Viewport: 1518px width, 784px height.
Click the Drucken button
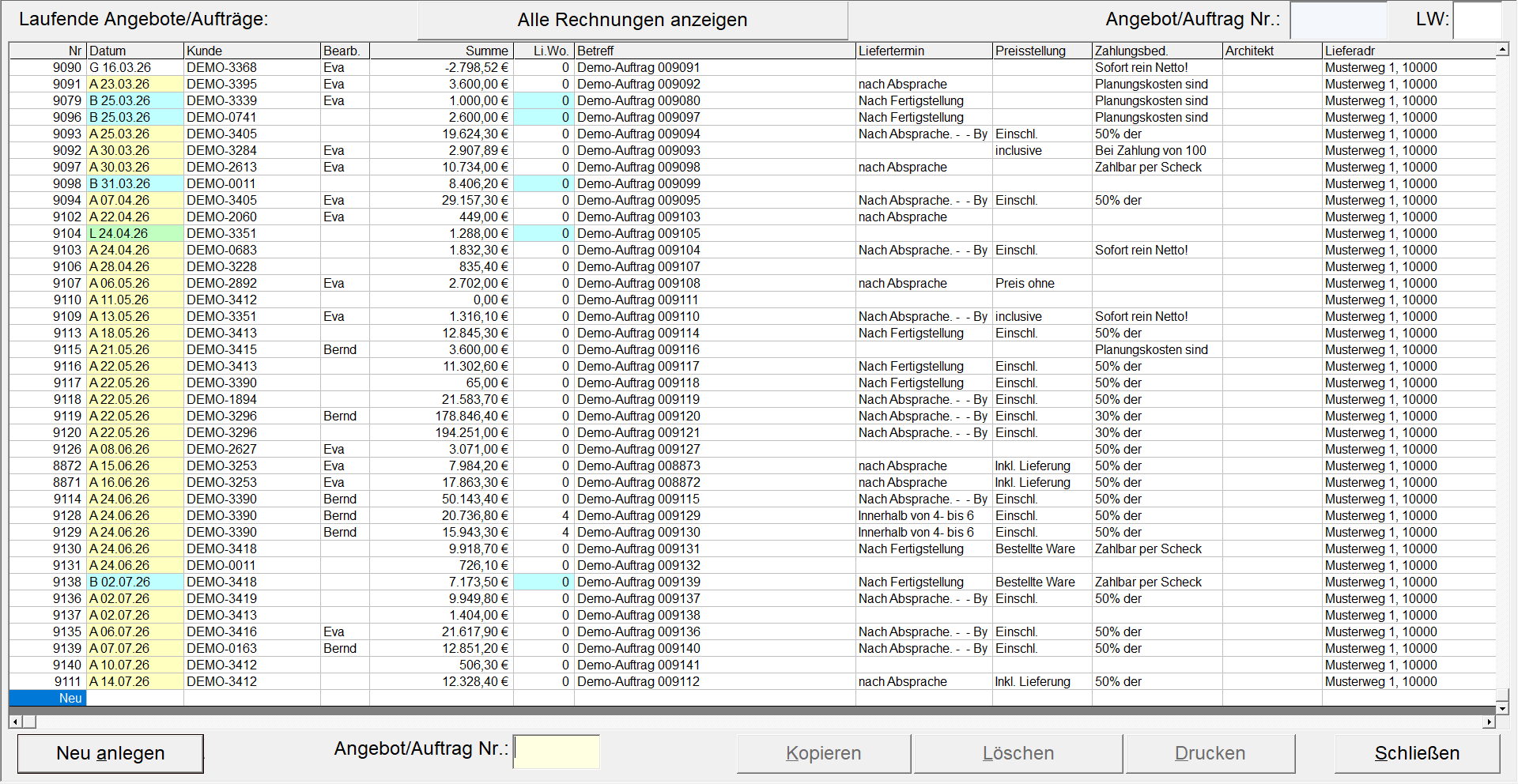click(1210, 753)
